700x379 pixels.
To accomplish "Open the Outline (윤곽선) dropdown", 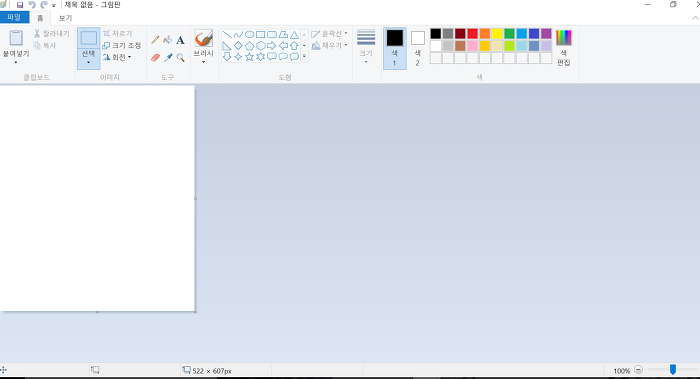I will point(329,33).
